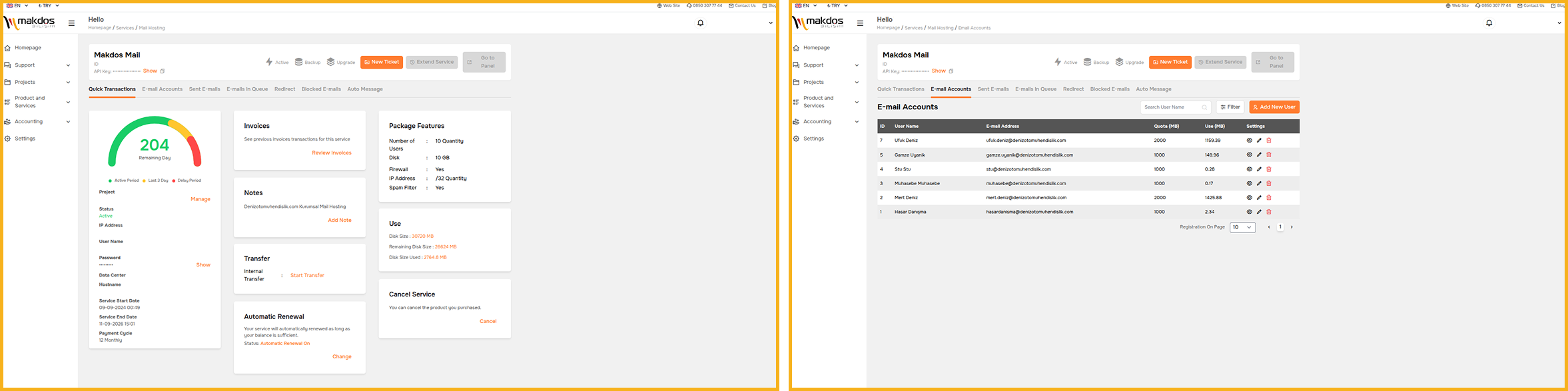Image resolution: width=1568 pixels, height=391 pixels.
Task: Click New Ticket button on Quick Transactions page
Action: tap(382, 62)
